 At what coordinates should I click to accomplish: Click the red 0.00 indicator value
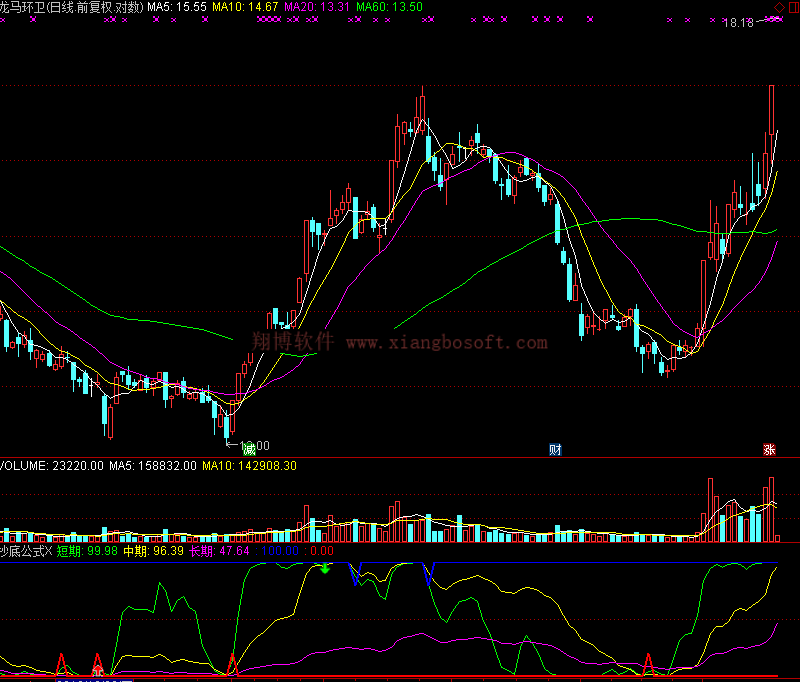[322, 551]
